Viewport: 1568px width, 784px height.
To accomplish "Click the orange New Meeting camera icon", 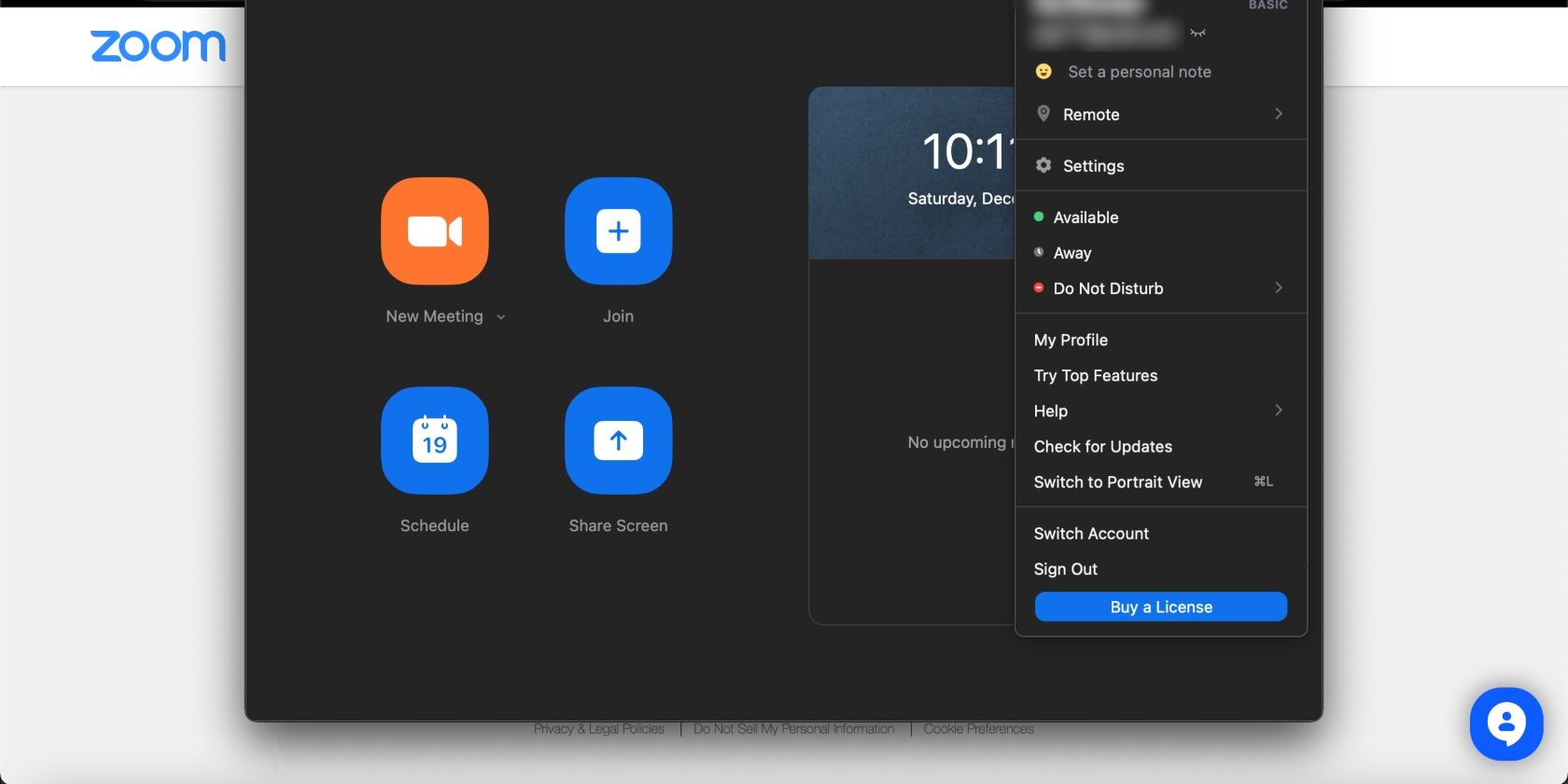I will pos(434,231).
